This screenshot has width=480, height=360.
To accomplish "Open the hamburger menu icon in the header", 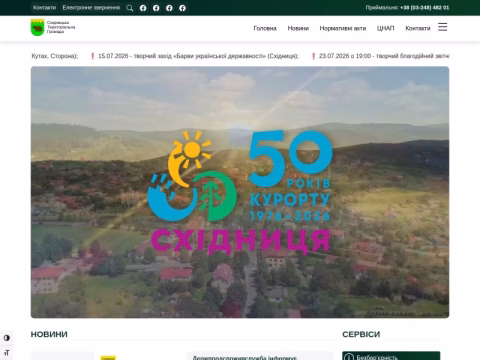I will 442,27.
